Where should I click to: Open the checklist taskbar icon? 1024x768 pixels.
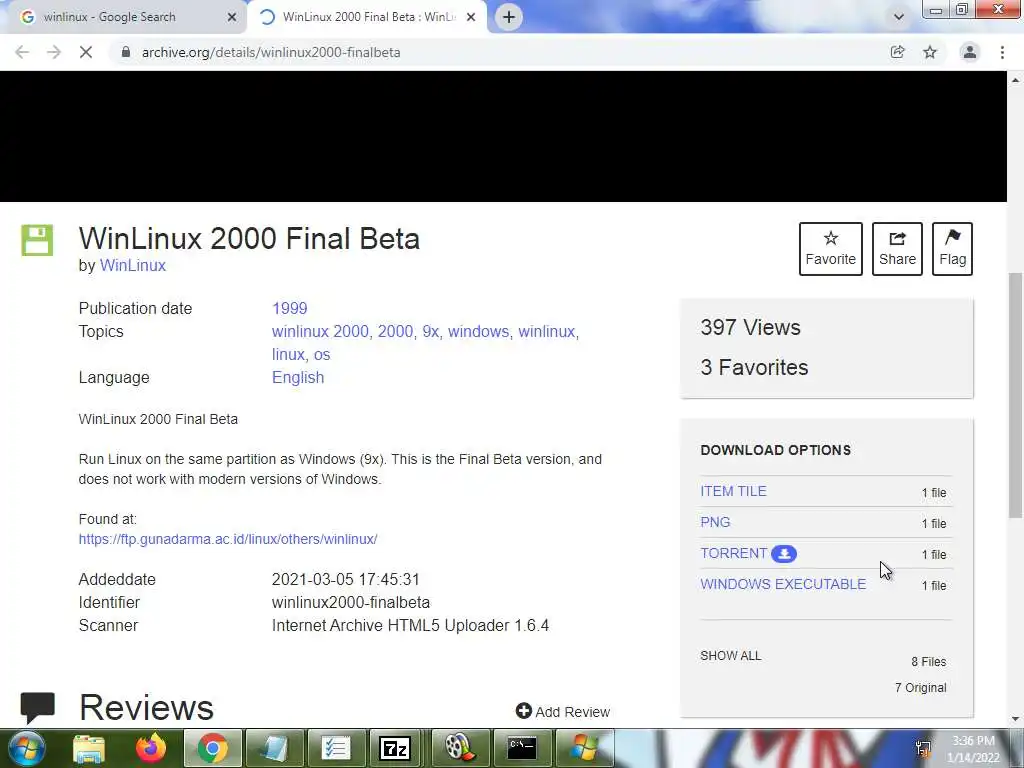coord(336,748)
